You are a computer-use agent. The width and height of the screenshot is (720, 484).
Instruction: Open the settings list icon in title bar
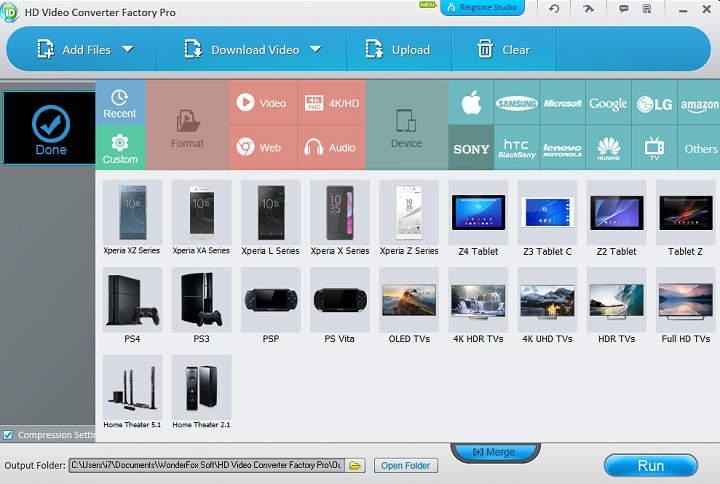click(x=647, y=9)
